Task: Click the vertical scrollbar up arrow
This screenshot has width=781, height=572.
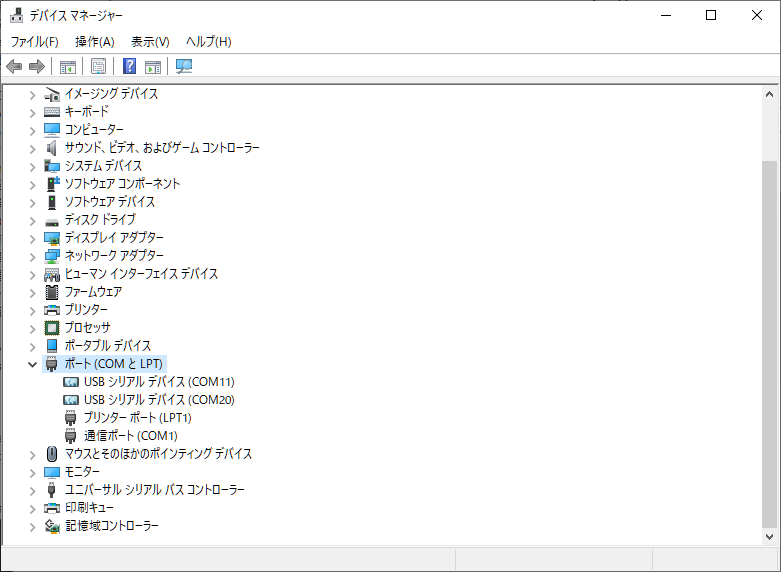Action: [x=769, y=93]
